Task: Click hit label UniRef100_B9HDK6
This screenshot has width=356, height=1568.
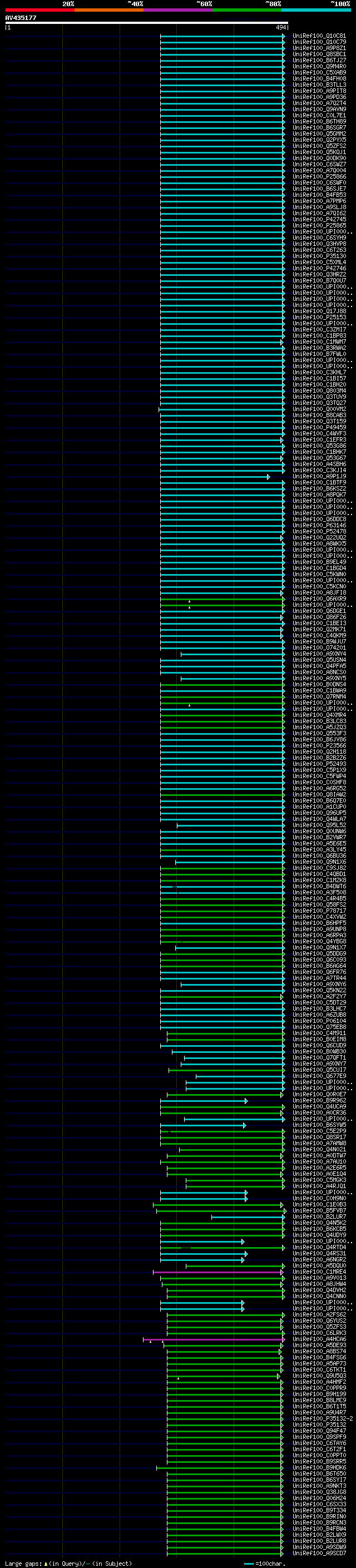Action: tap(319, 1467)
